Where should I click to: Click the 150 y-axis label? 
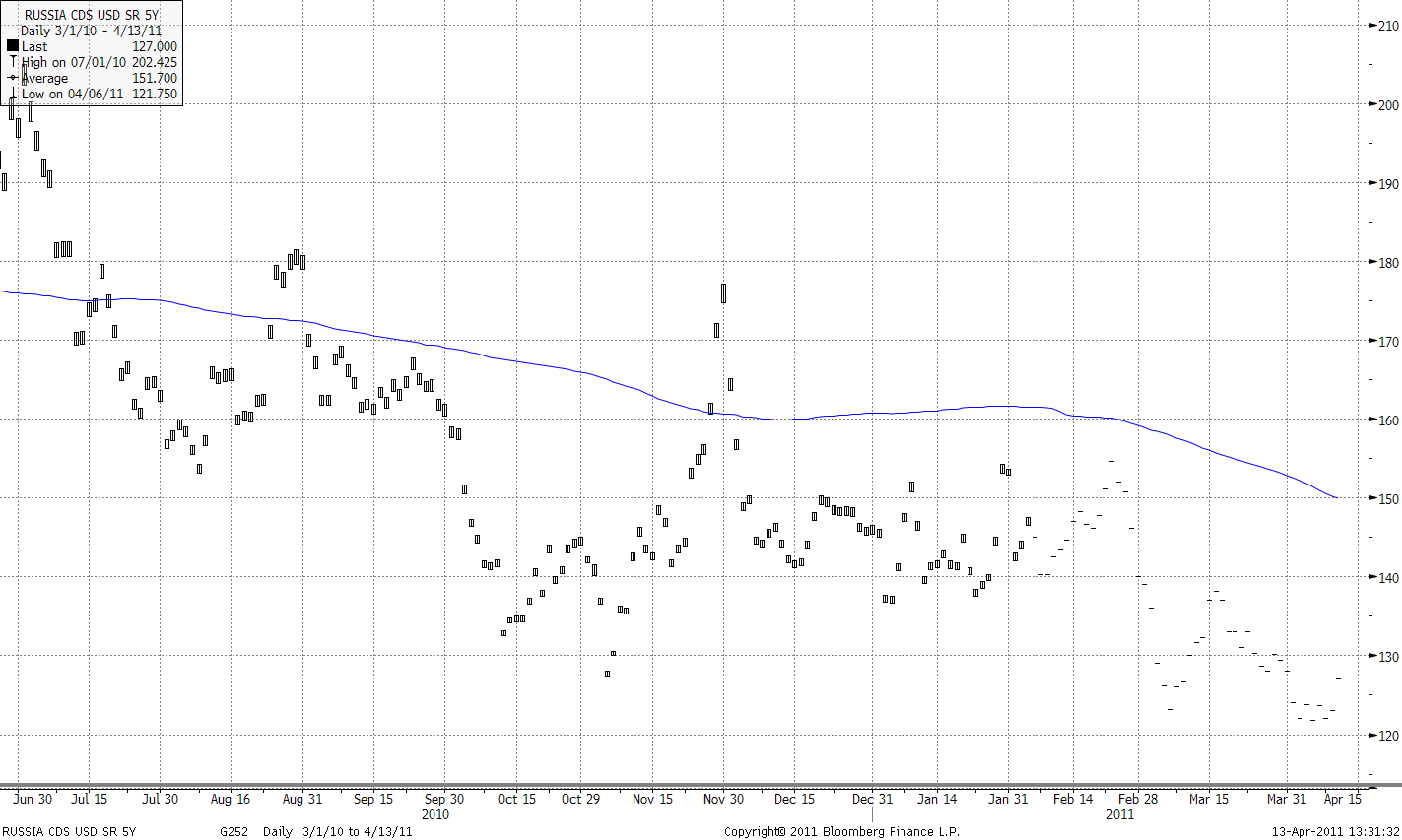pyautogui.click(x=1388, y=498)
